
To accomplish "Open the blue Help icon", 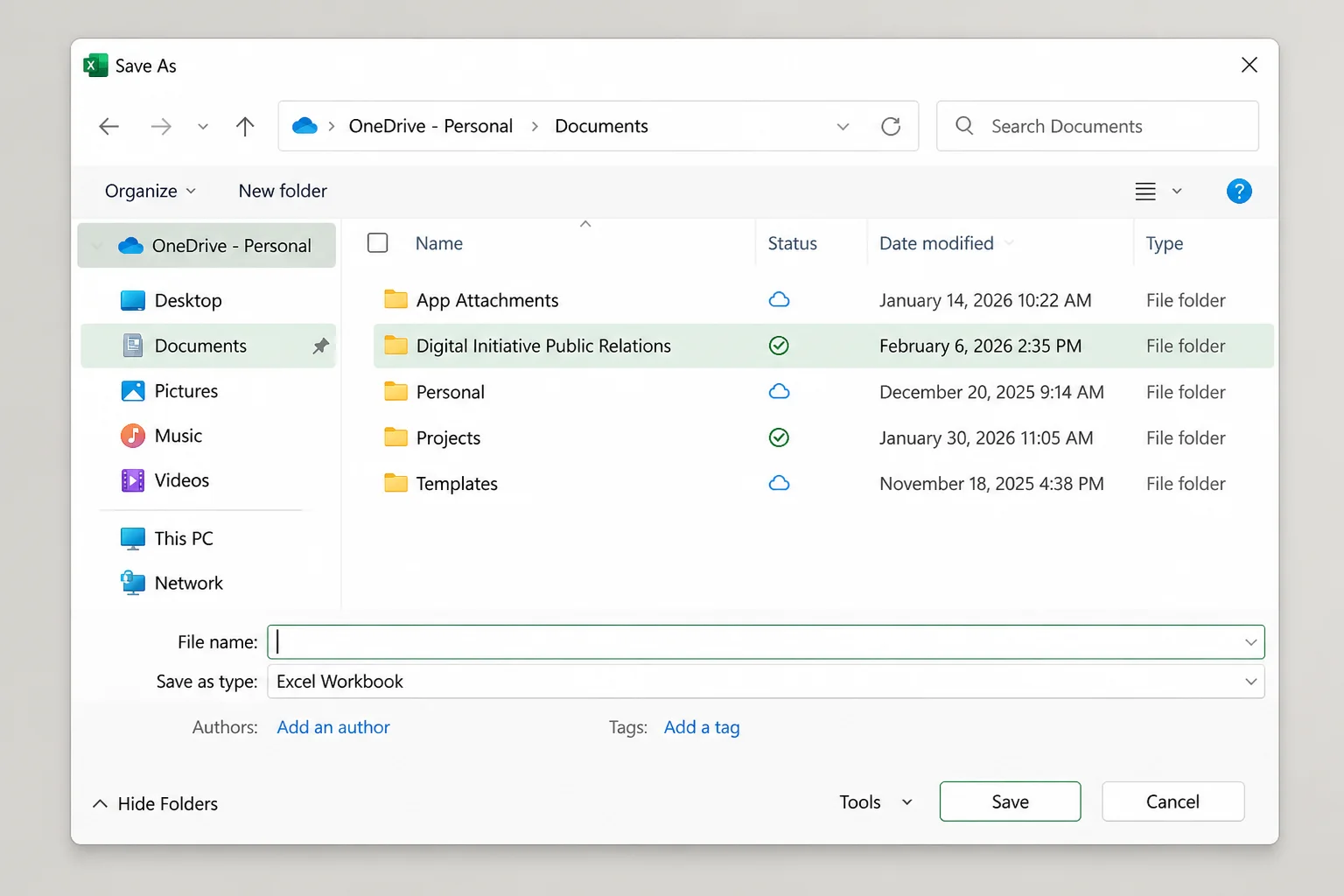I will 1239,191.
